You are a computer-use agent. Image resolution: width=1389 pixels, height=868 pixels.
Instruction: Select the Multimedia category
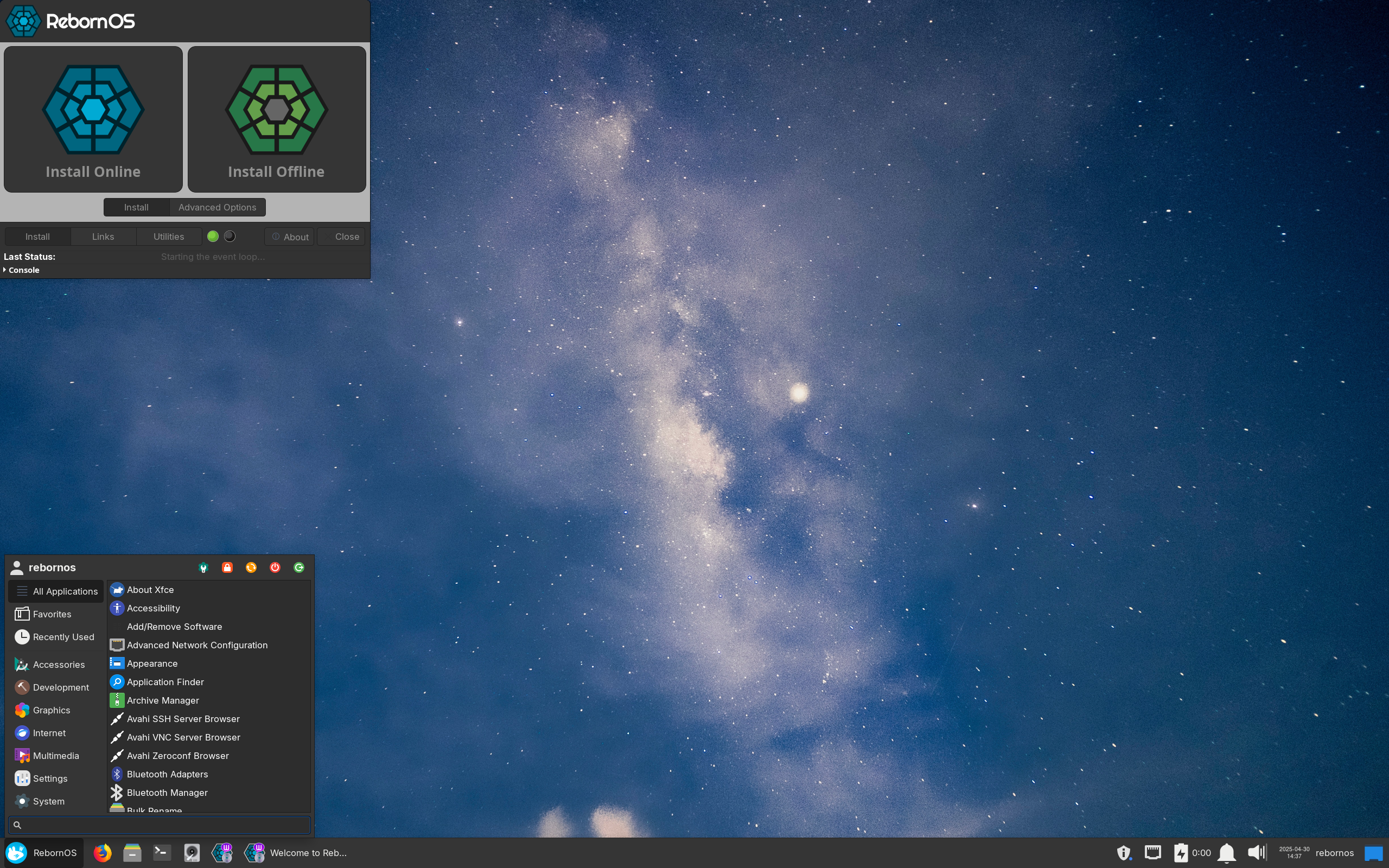click(56, 756)
